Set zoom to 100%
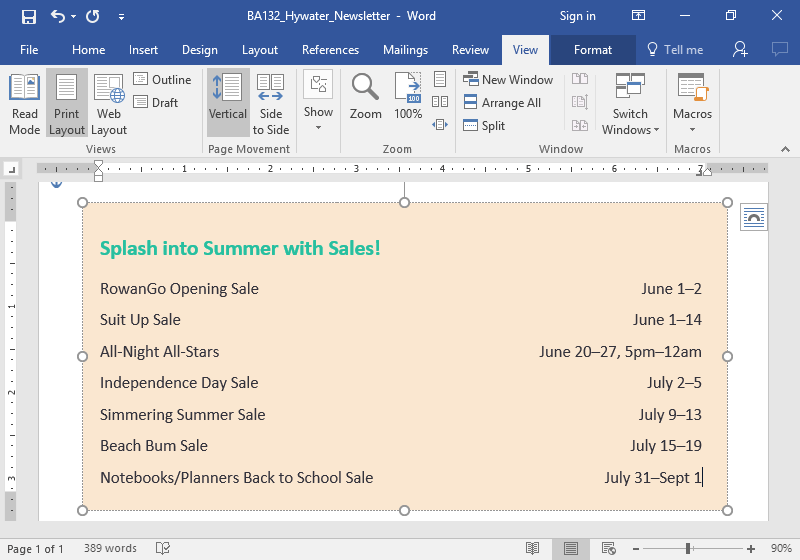800x560 pixels. click(x=408, y=98)
